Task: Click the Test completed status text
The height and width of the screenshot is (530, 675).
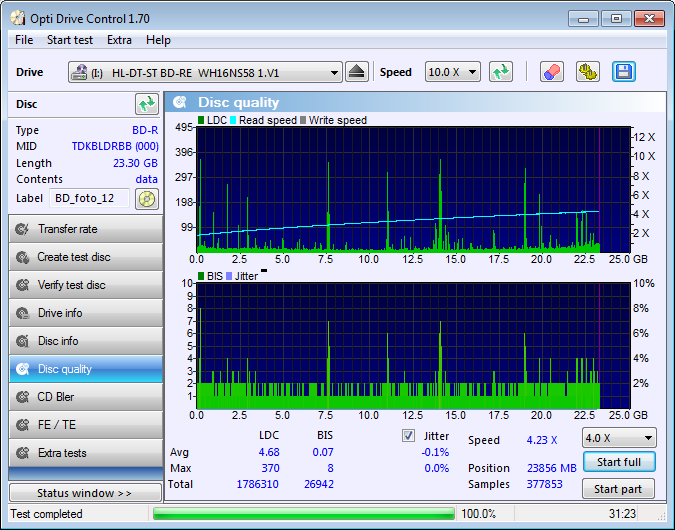Action: [x=46, y=514]
